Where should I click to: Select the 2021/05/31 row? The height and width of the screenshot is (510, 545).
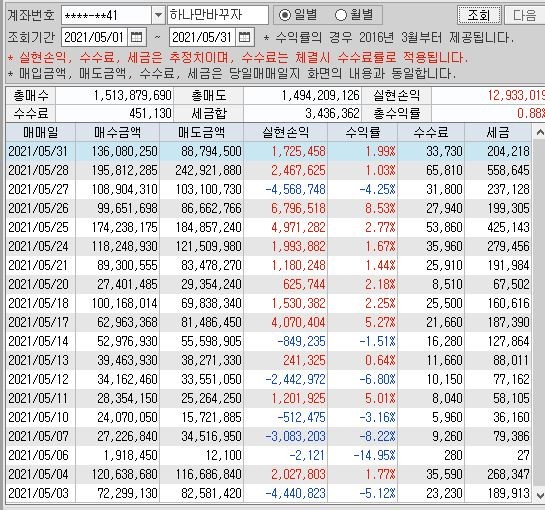(269, 151)
